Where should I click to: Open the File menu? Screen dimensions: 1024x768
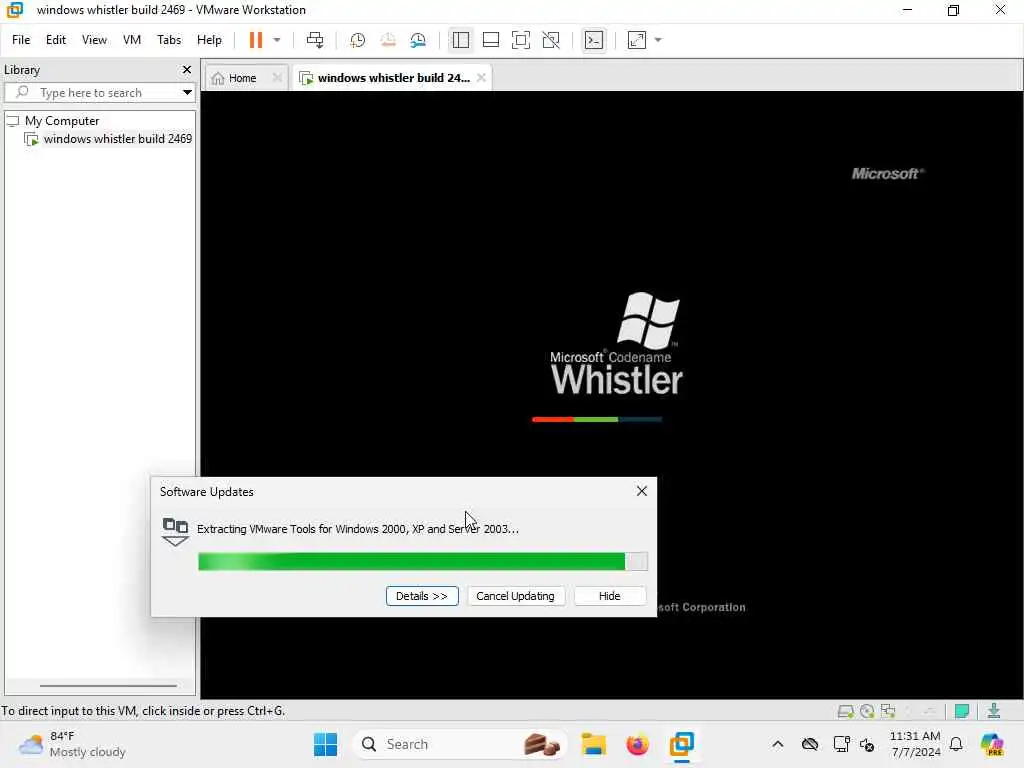pos(21,40)
